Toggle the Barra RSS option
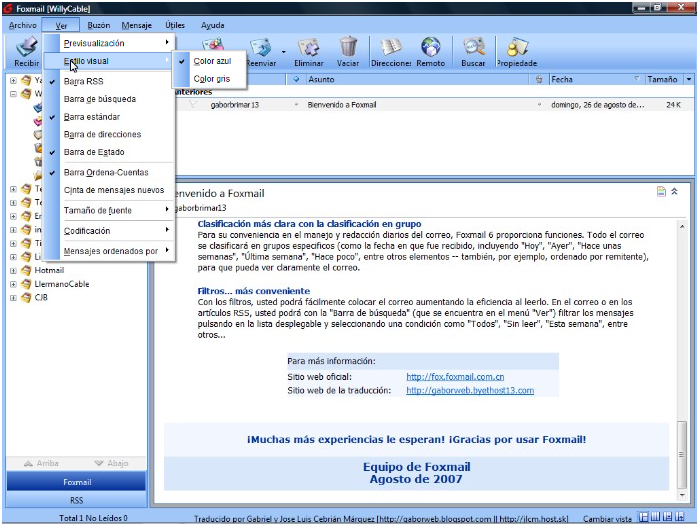The image size is (697, 524). pos(108,81)
